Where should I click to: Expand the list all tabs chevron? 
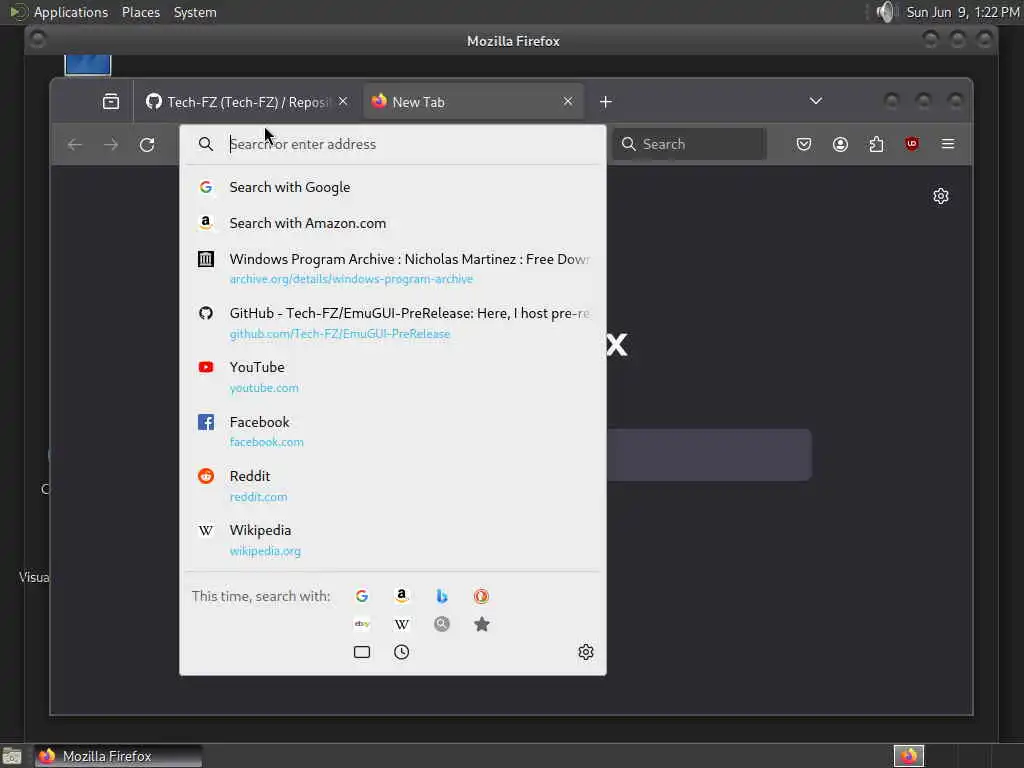coord(816,101)
